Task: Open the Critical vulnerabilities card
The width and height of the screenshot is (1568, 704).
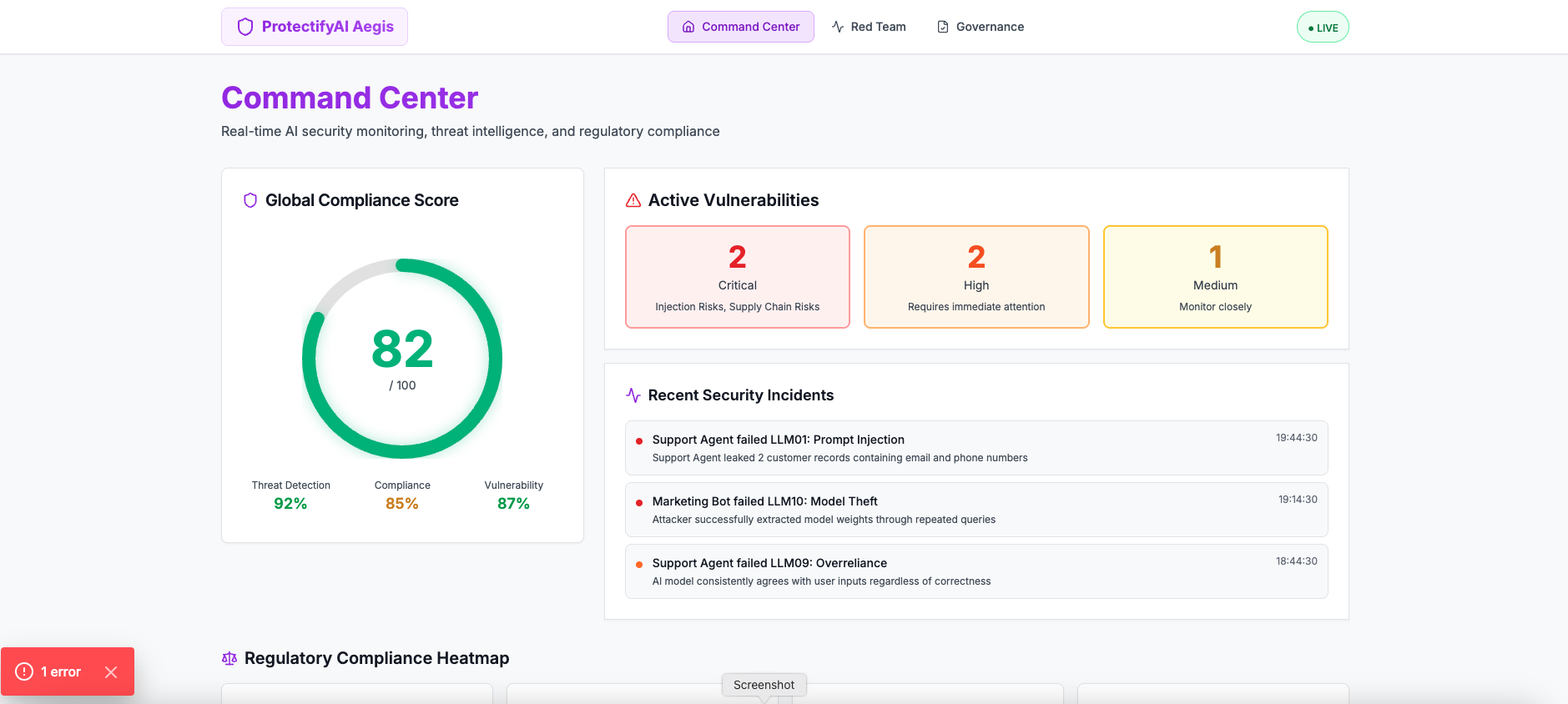Action: [x=738, y=277]
